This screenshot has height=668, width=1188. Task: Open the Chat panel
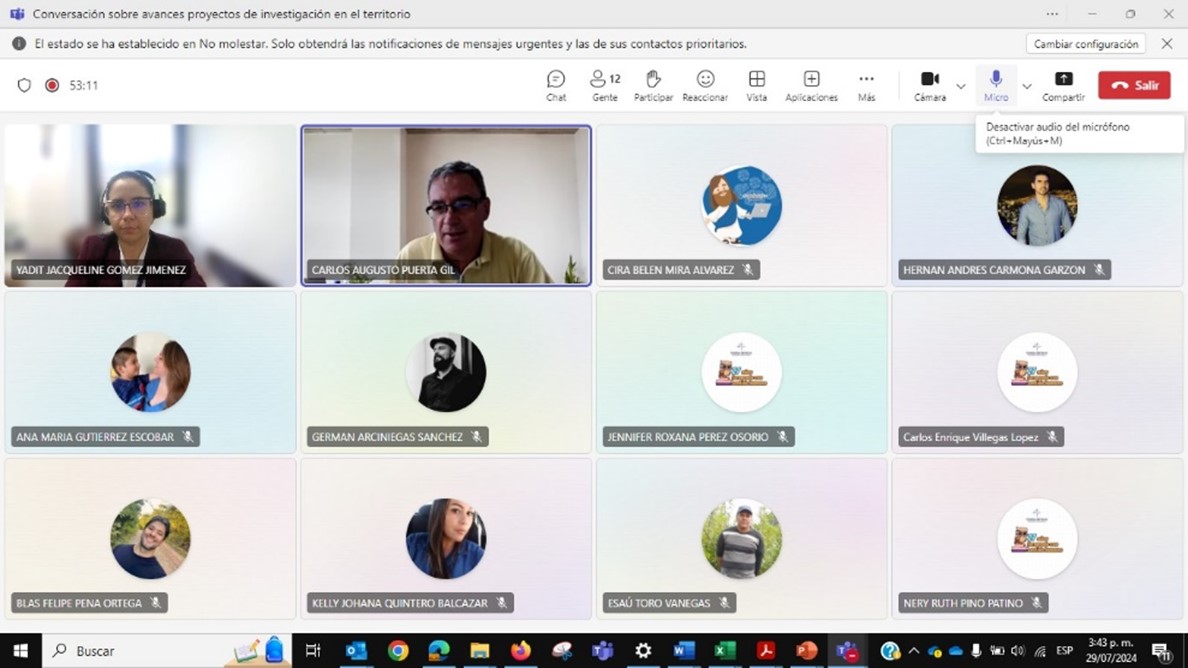(556, 85)
